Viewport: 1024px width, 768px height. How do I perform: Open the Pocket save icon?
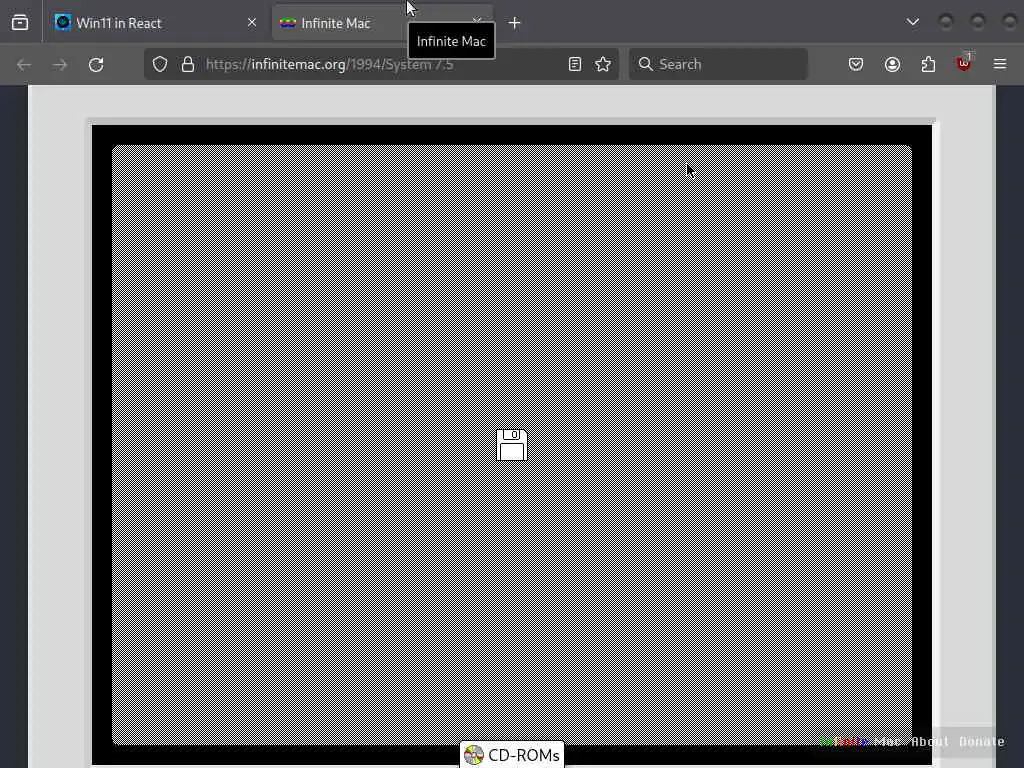(856, 64)
